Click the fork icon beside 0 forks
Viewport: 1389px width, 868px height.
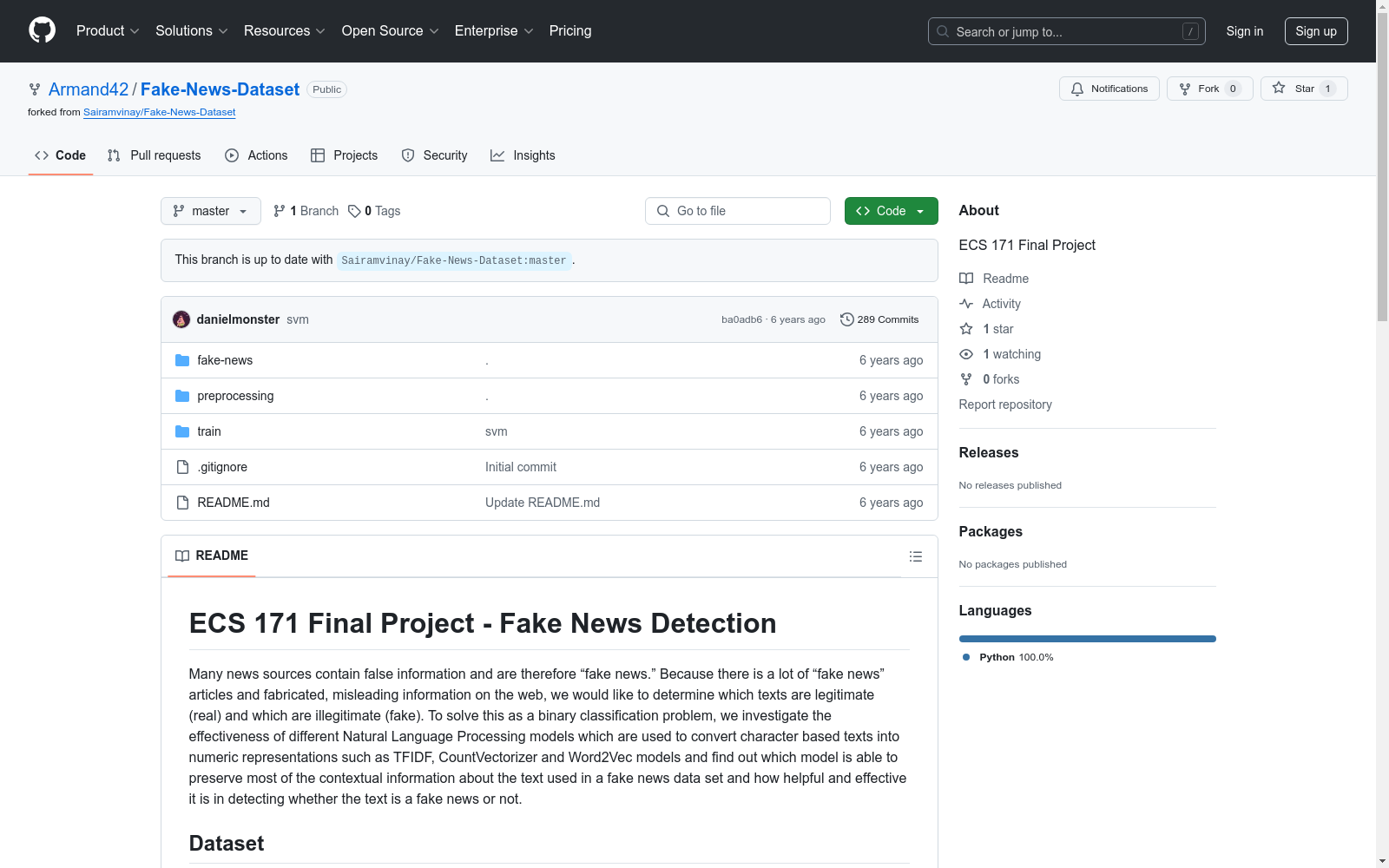tap(966, 379)
